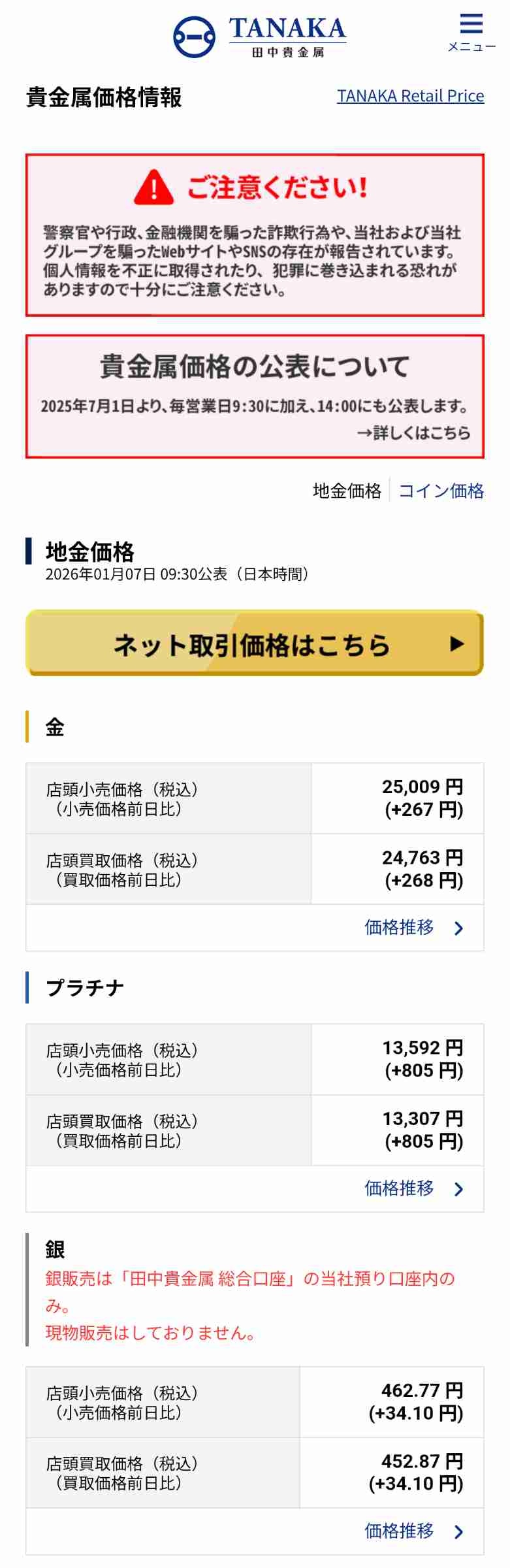Open the 価格推移 text link for 銀
510x1568 pixels.
[399, 1531]
